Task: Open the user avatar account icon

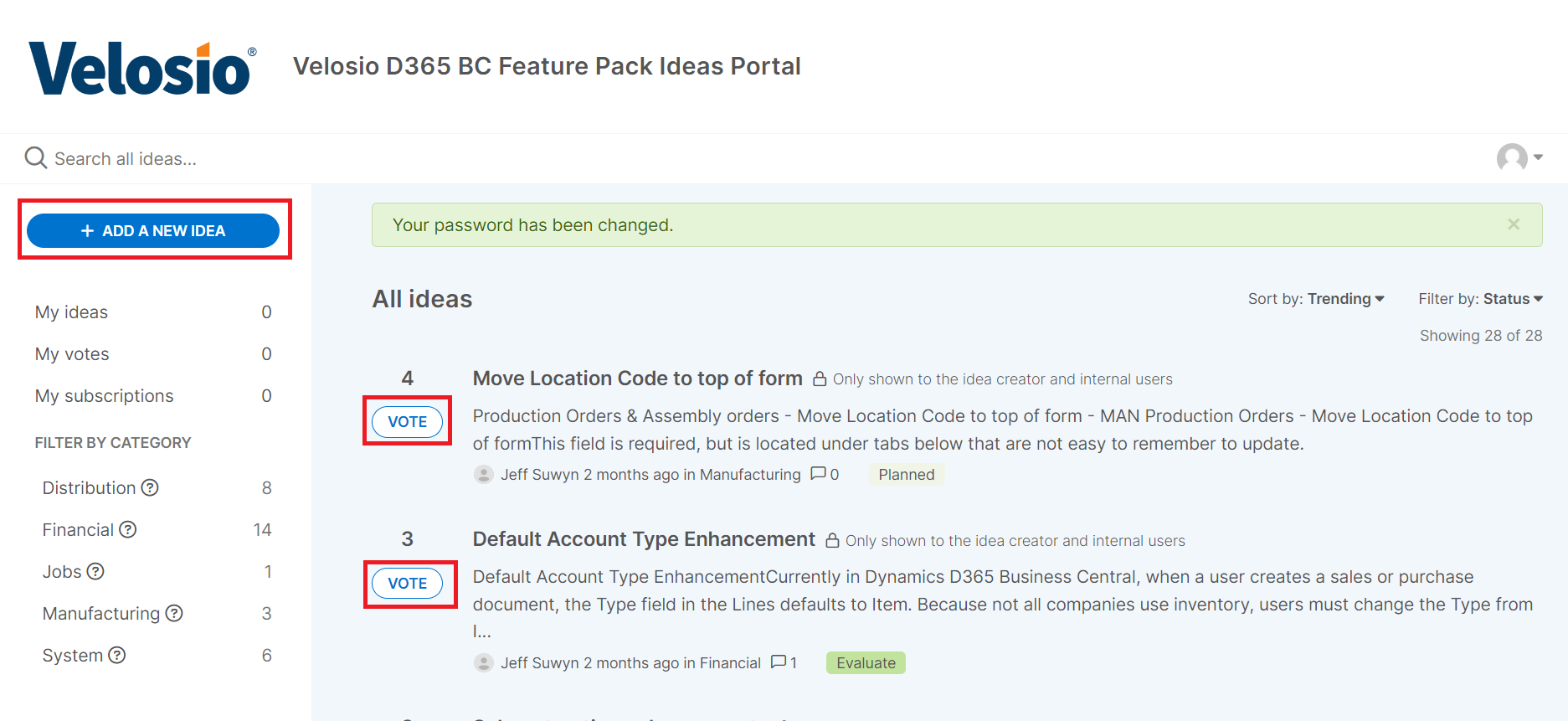Action: pyautogui.click(x=1512, y=157)
